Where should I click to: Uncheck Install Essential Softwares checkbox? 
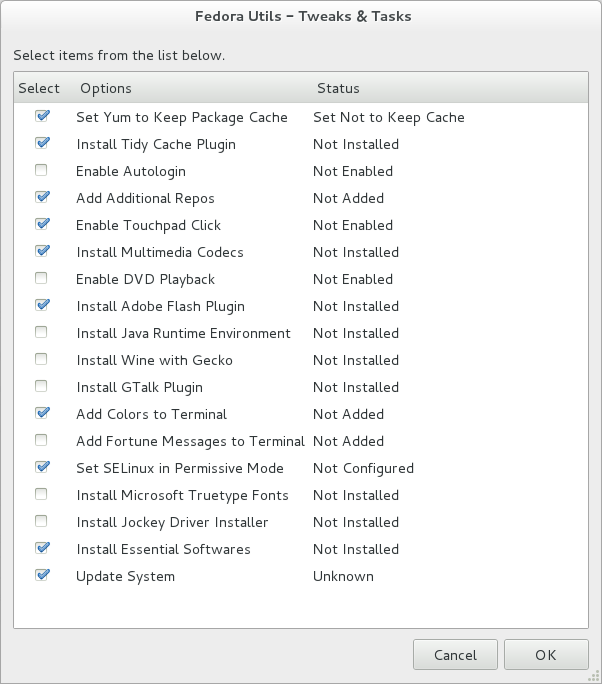coord(41,549)
